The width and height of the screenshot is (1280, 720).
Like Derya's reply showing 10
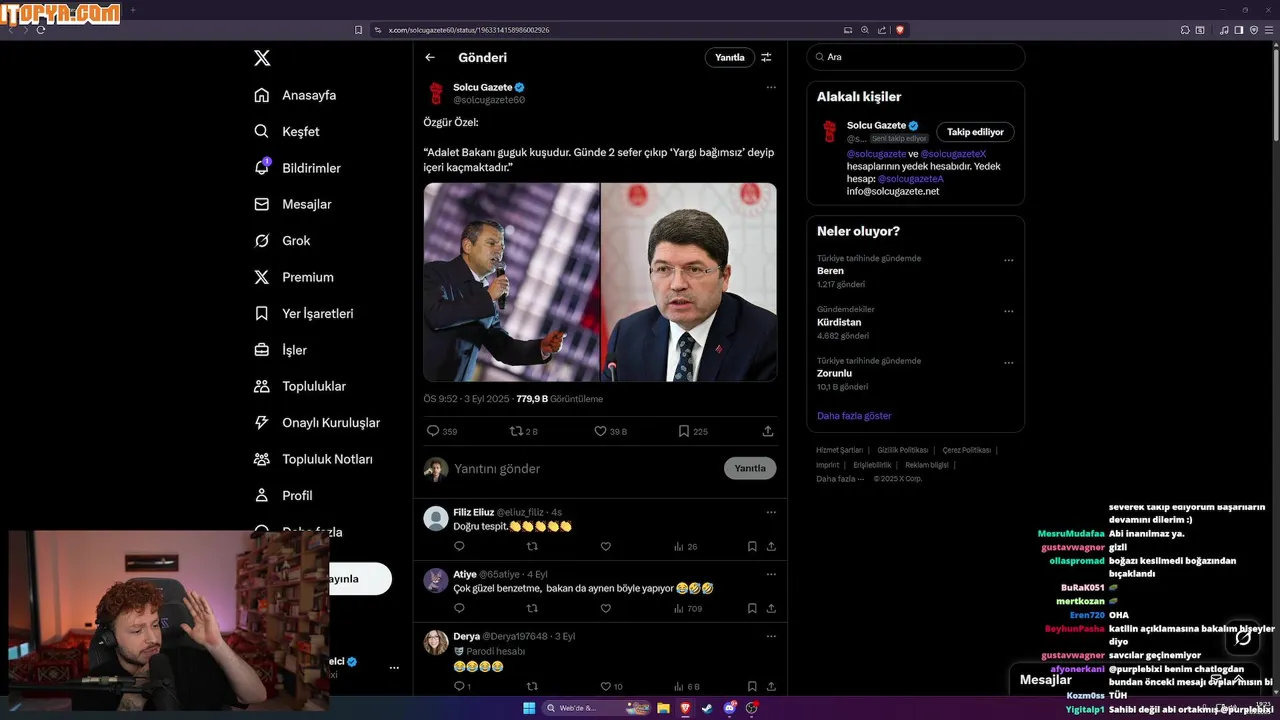pos(611,686)
